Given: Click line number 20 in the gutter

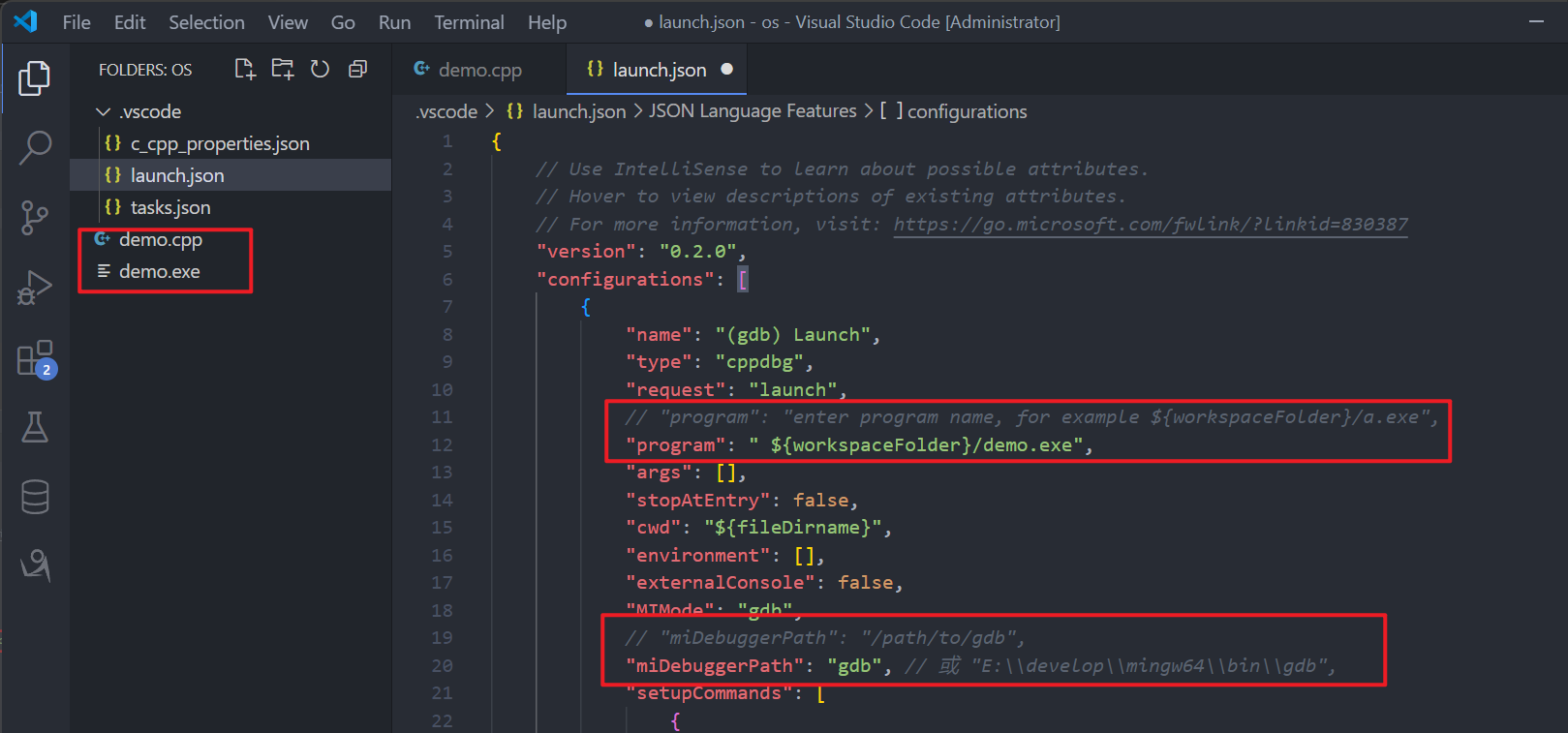Looking at the screenshot, I should click(x=442, y=665).
